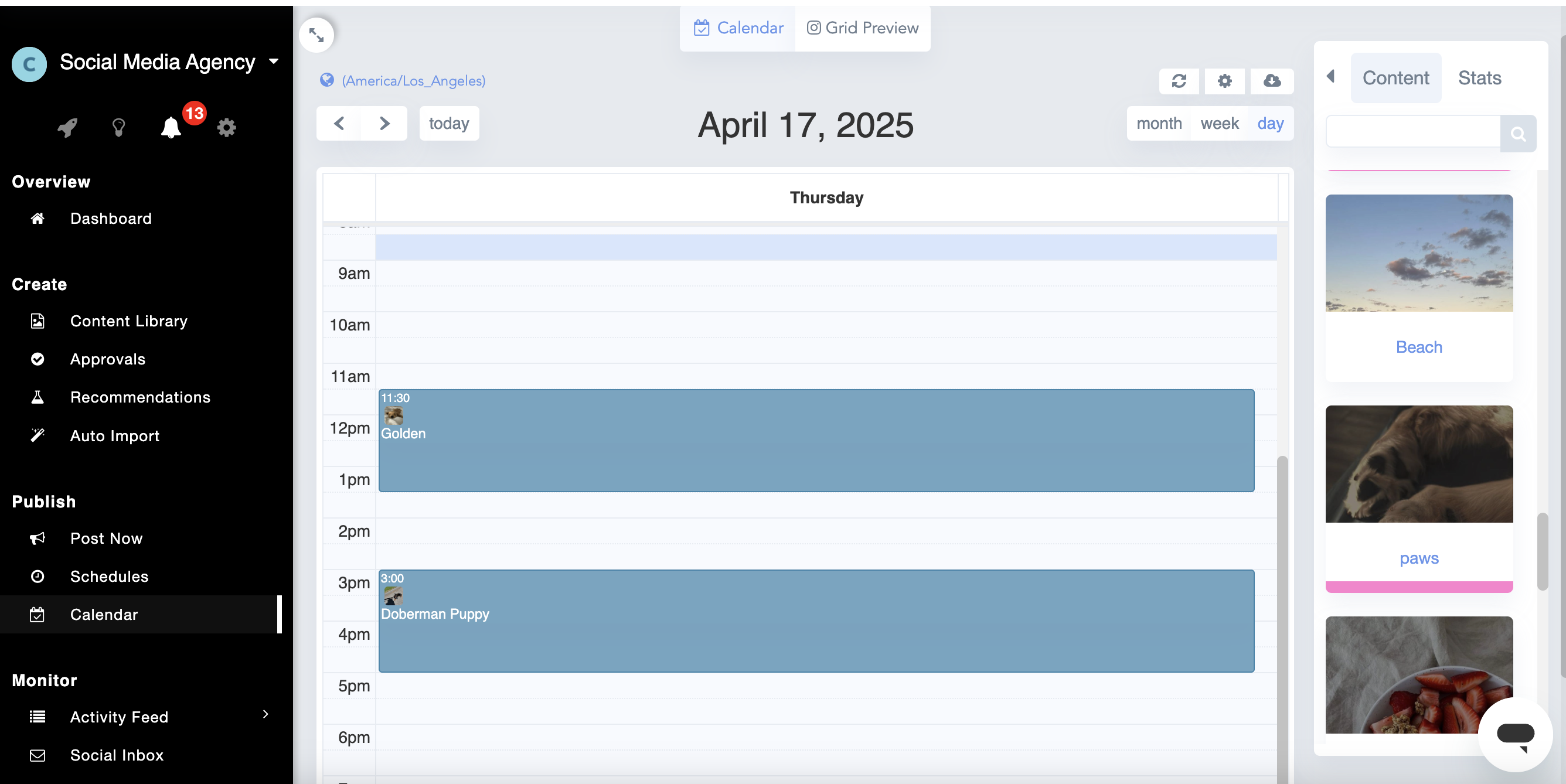
Task: Collapse the Content panel with the left arrow
Action: tap(1330, 77)
